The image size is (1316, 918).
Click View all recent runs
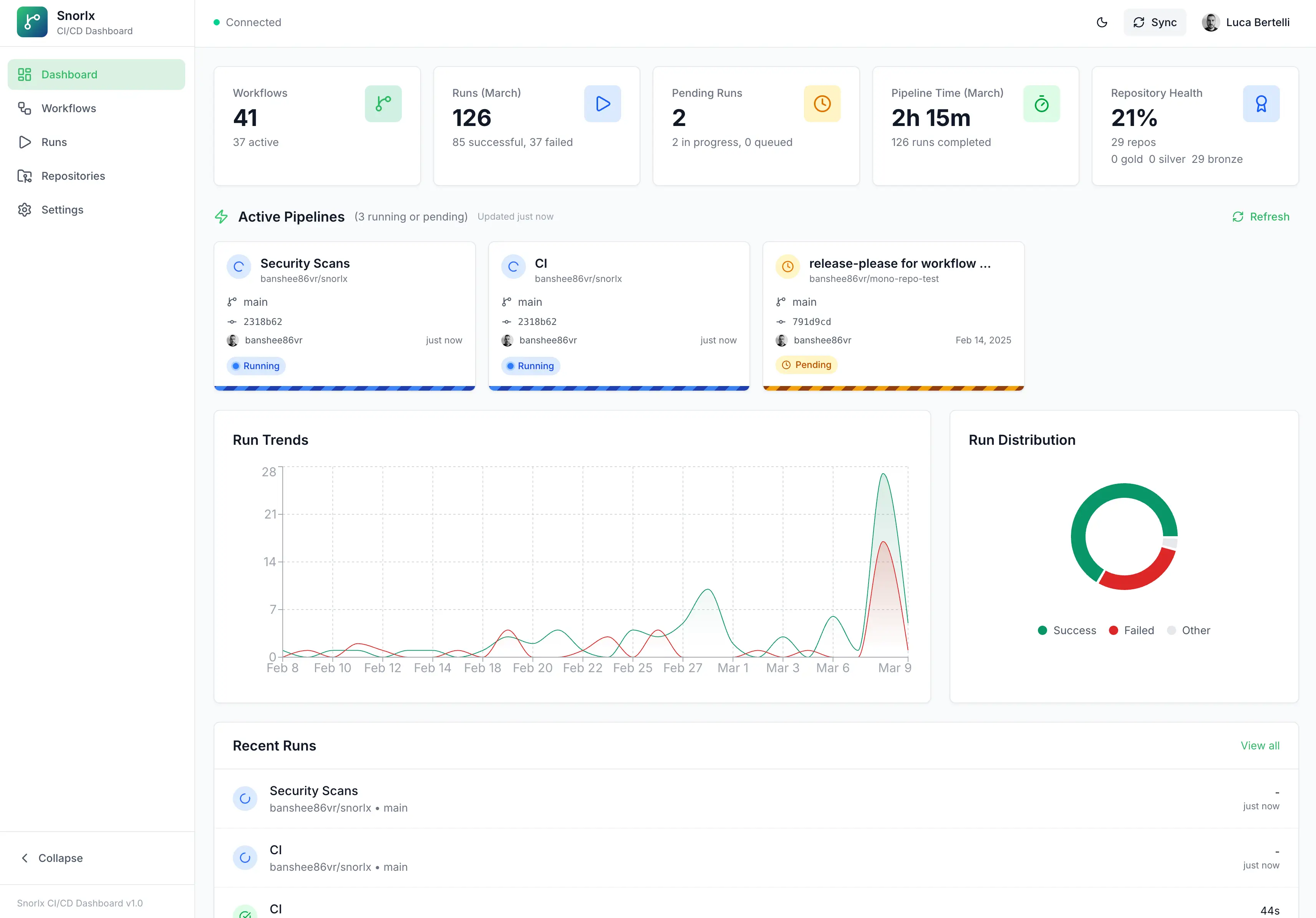pos(1260,746)
